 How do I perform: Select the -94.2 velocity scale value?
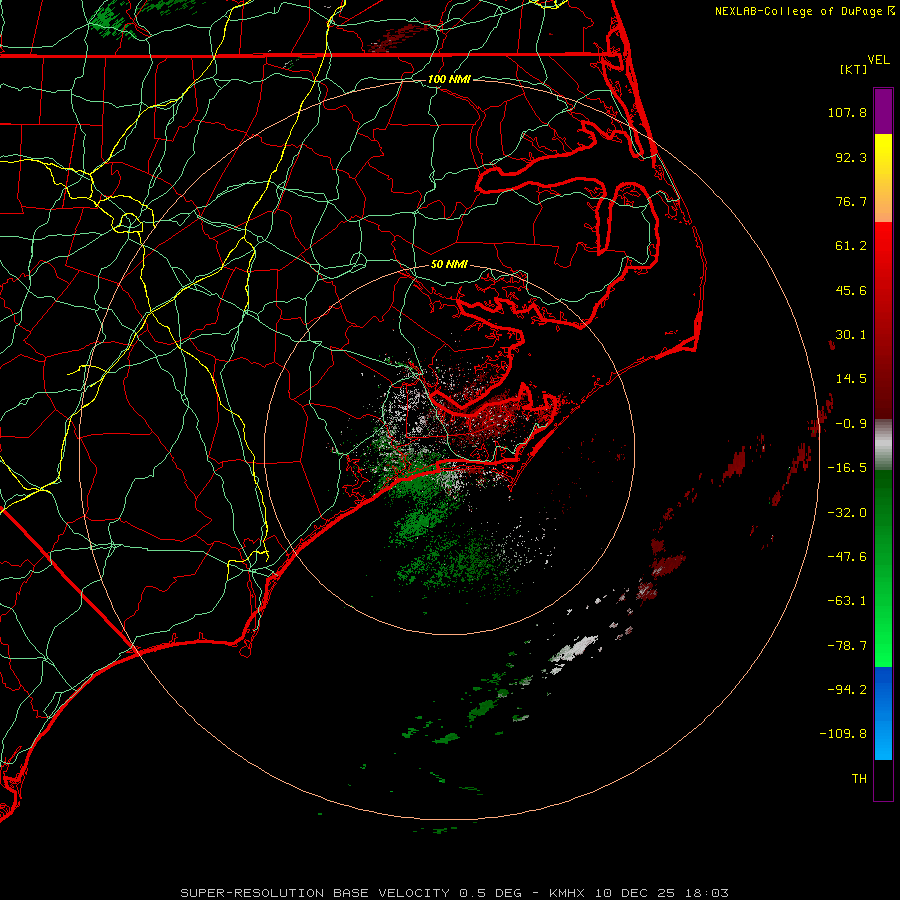pos(847,690)
